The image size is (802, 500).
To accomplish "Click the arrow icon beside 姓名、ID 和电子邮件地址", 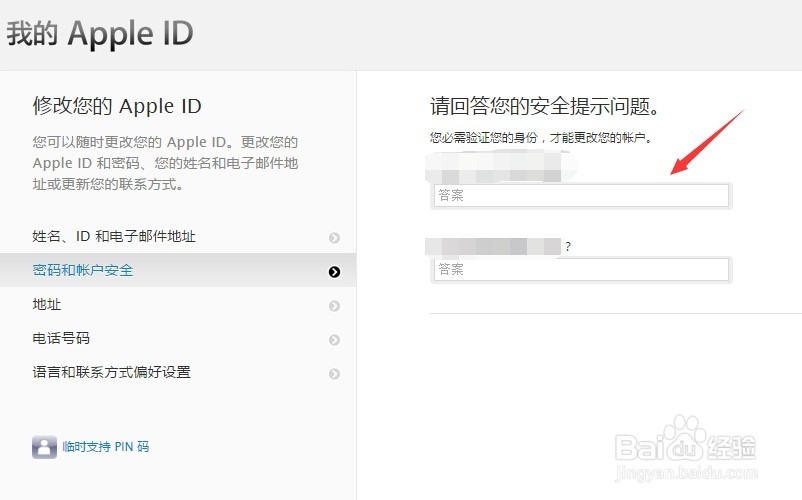I will tap(335, 238).
